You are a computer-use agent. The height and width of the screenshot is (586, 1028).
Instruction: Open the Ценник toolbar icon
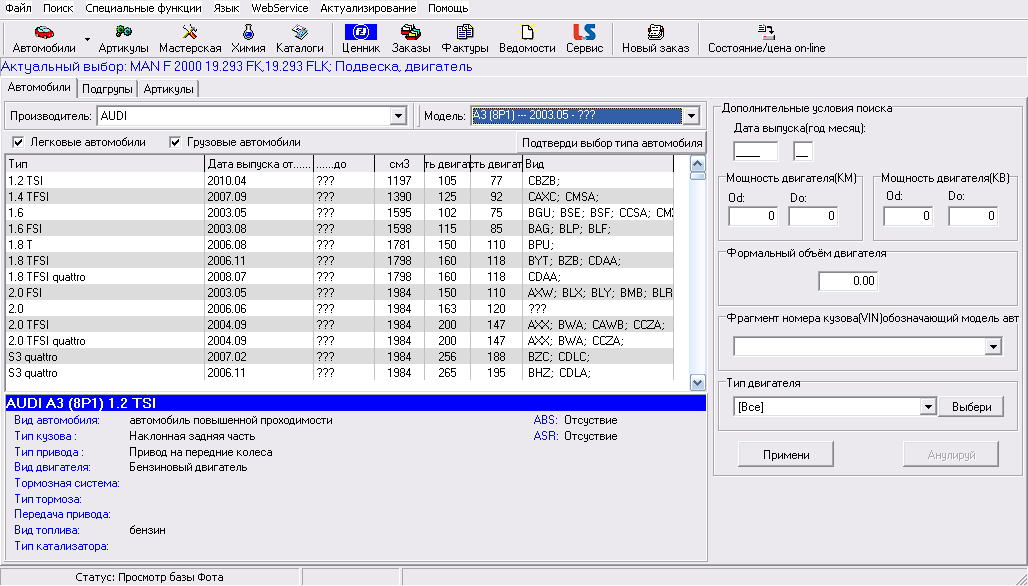(x=361, y=39)
